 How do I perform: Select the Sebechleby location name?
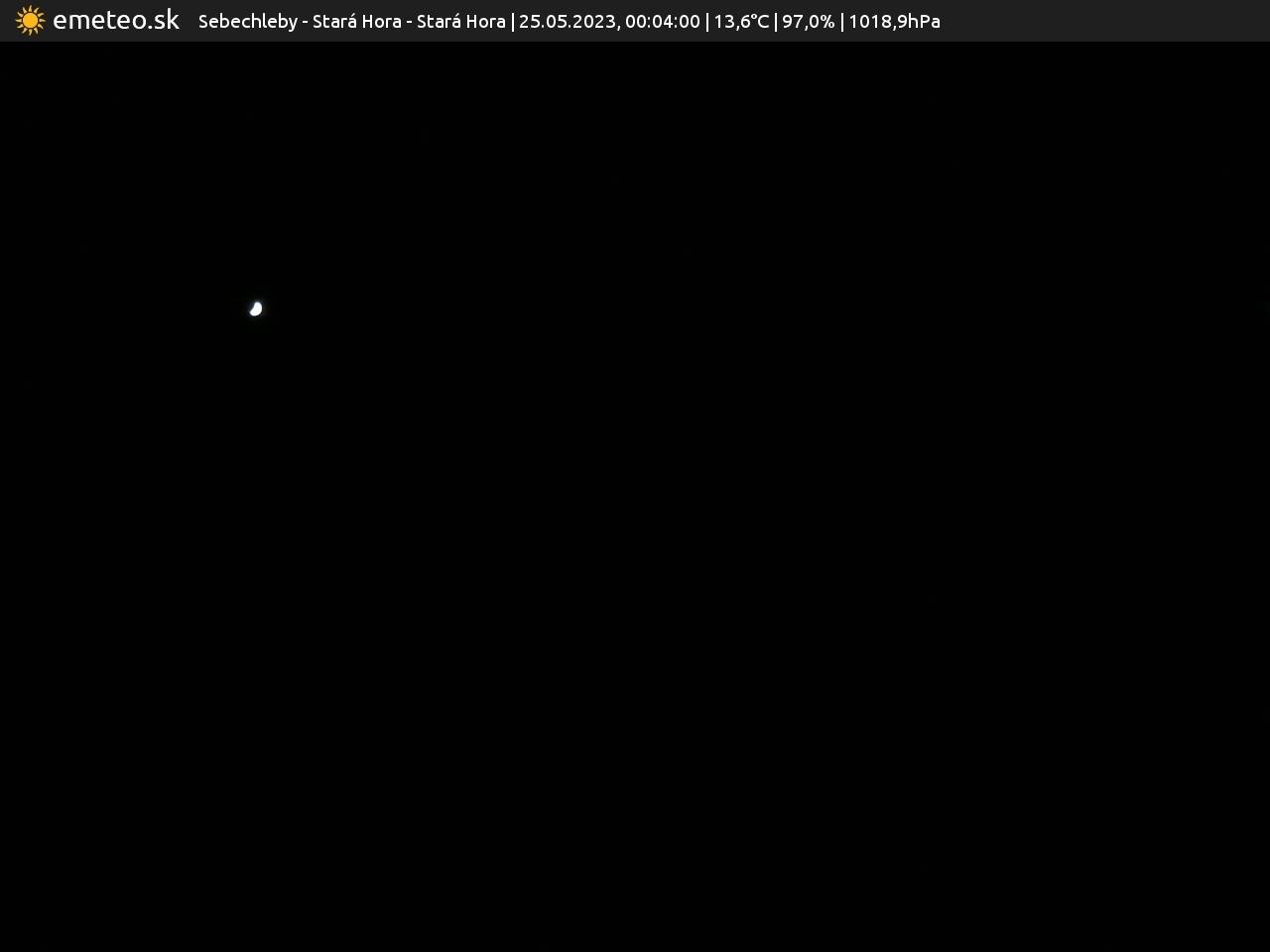click(x=247, y=22)
